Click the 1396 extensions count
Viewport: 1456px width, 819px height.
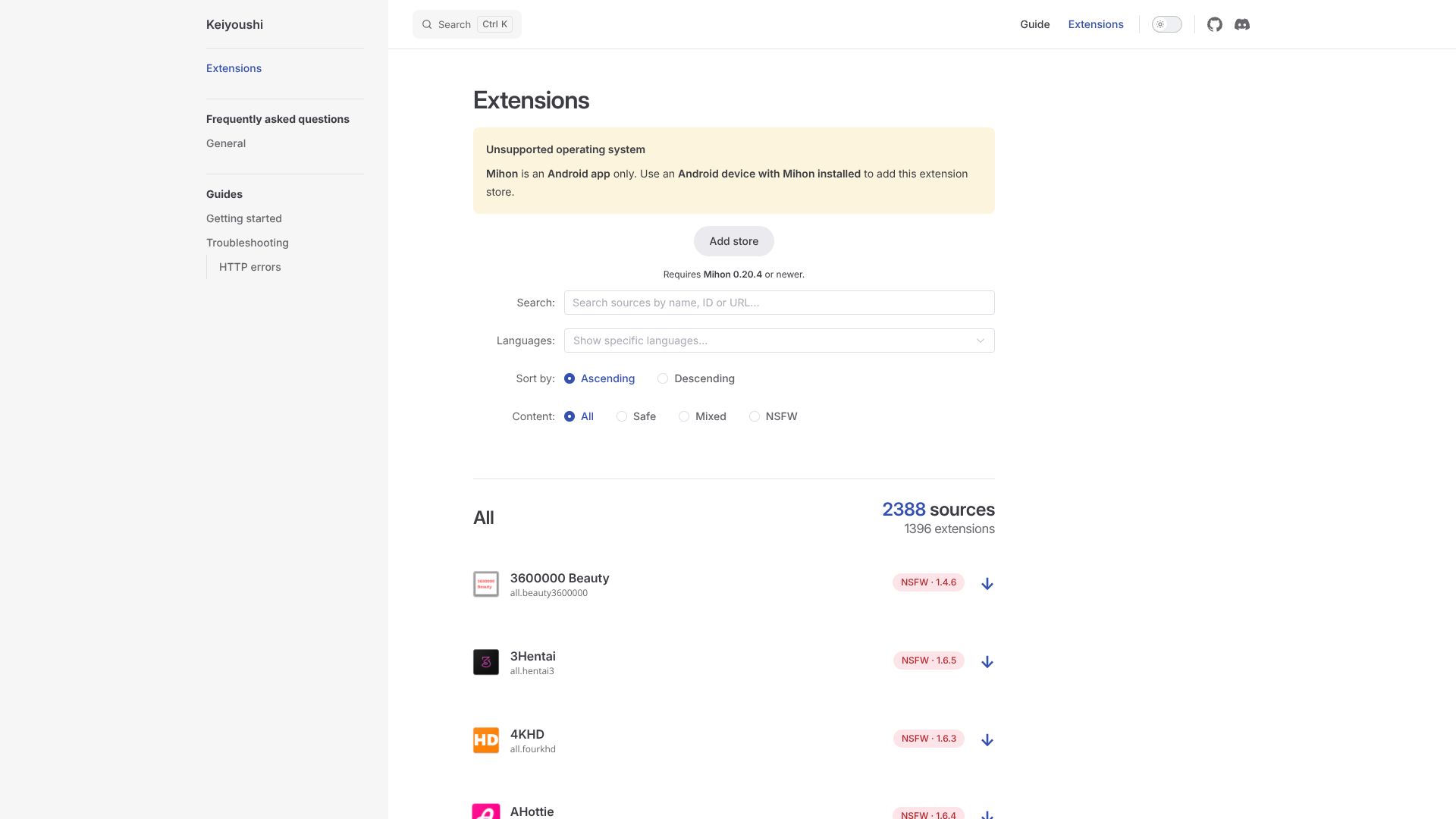pyautogui.click(x=949, y=529)
